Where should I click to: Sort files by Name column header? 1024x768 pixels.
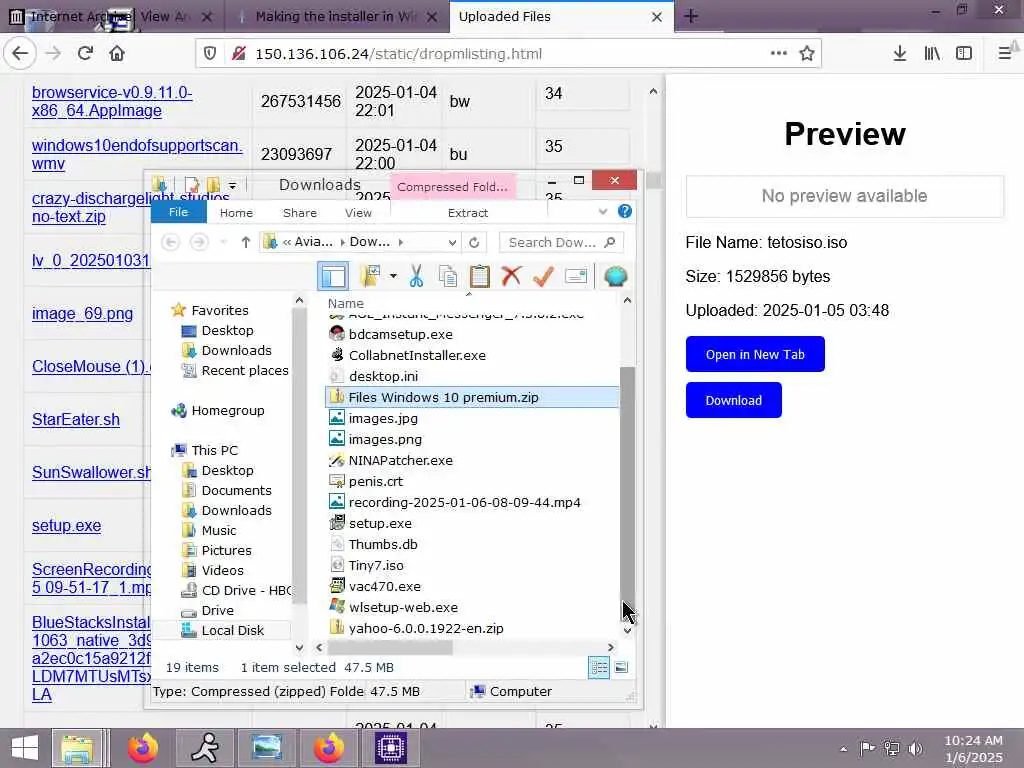point(345,303)
